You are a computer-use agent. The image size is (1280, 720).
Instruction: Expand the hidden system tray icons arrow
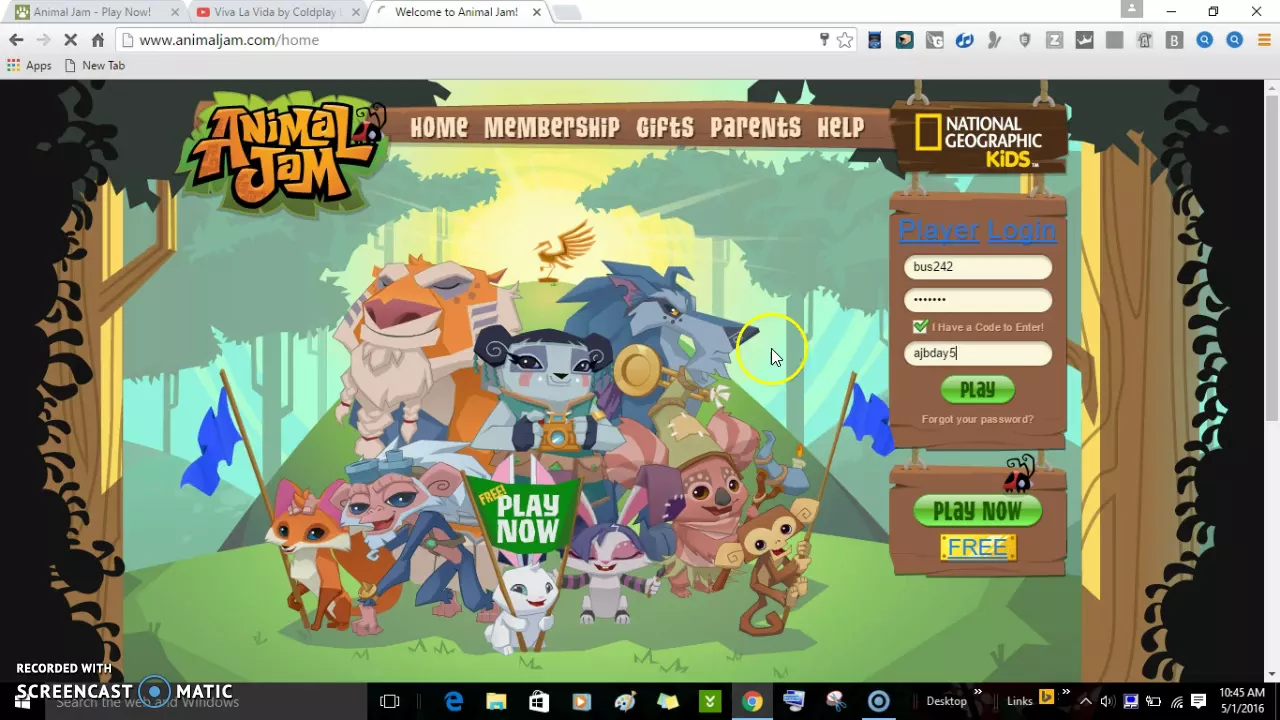pyautogui.click(x=1085, y=701)
